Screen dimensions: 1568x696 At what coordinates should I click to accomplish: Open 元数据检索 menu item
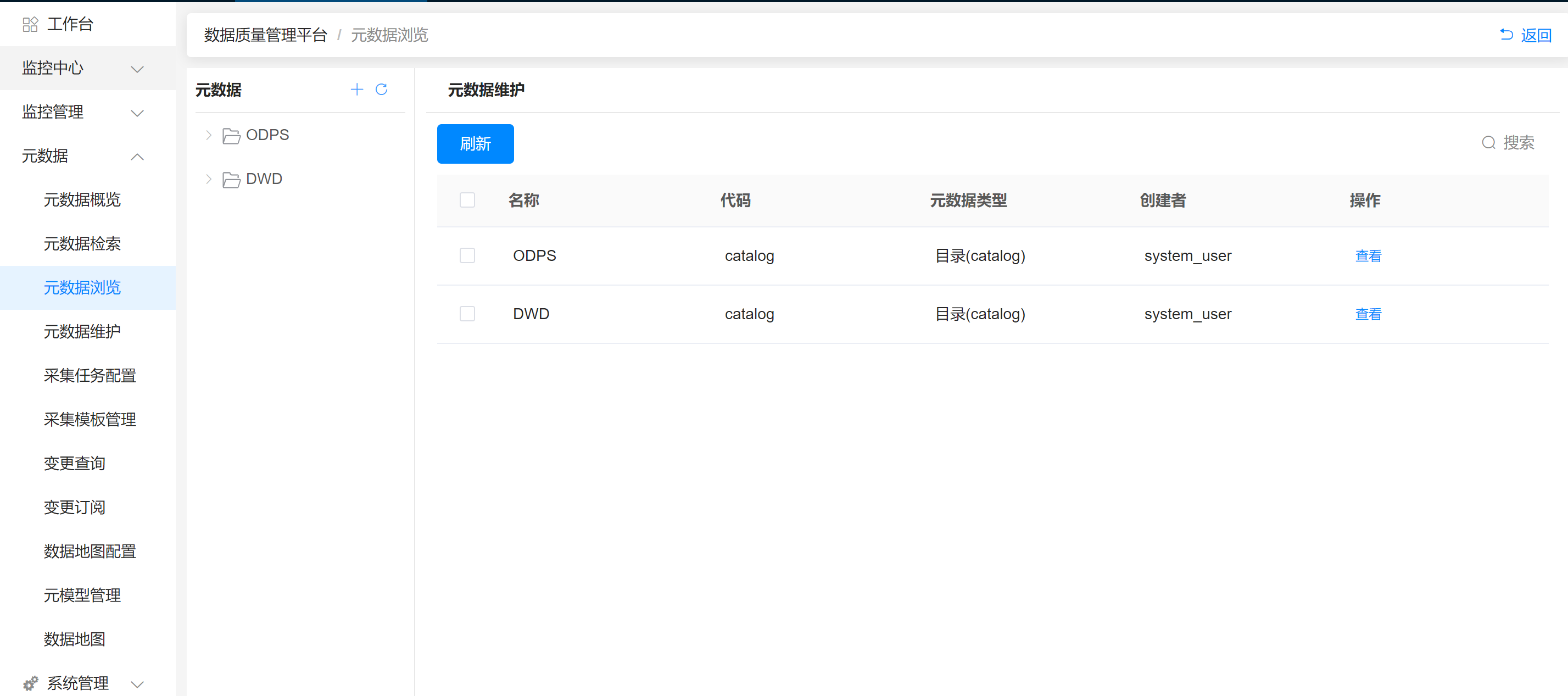point(88,243)
